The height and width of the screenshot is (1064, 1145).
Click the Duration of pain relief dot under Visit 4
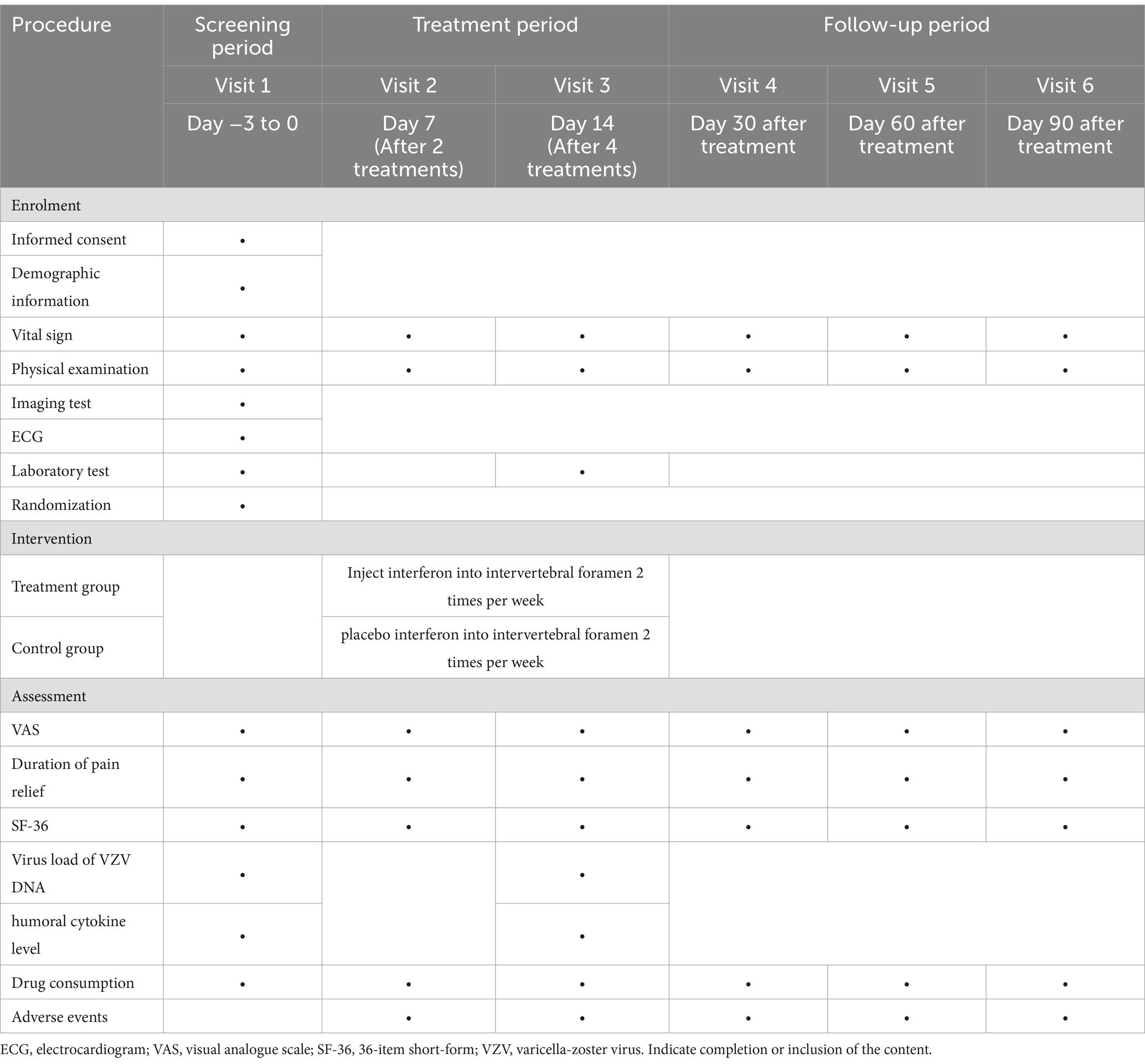[748, 779]
